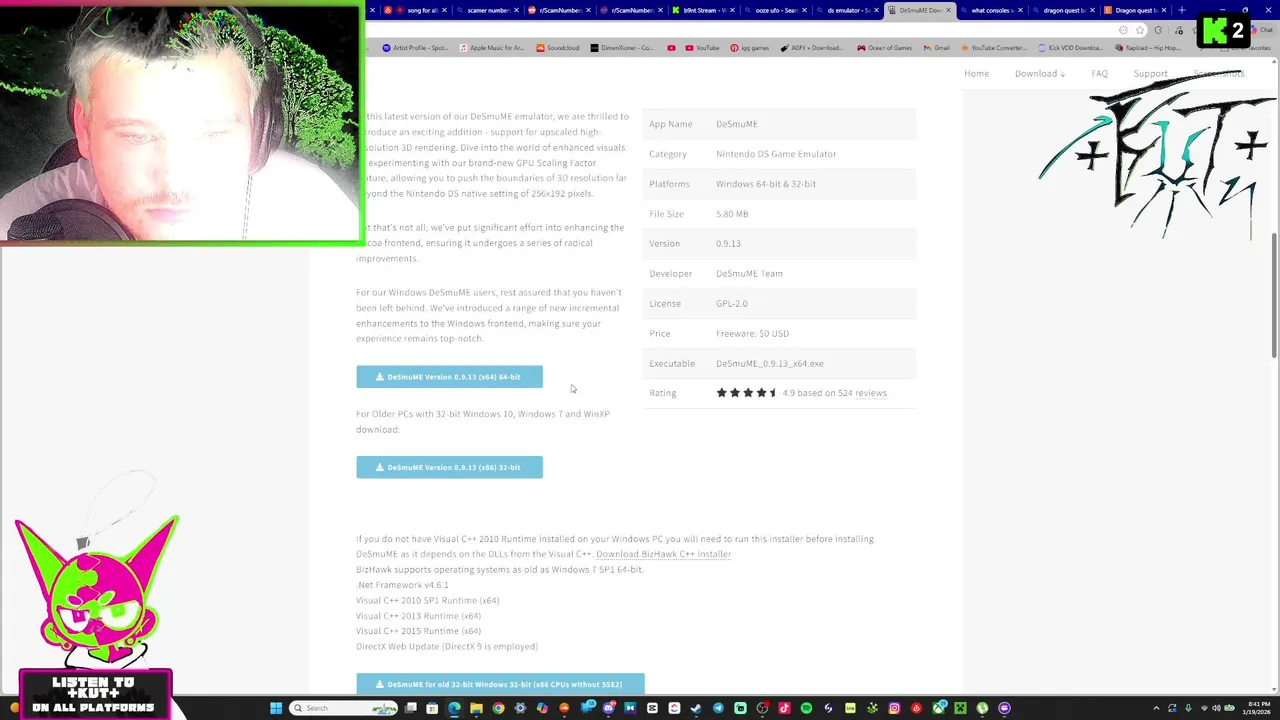Click '.Net Framework v4.6.1' line
Viewport: 1280px width, 720px height.
(402, 585)
